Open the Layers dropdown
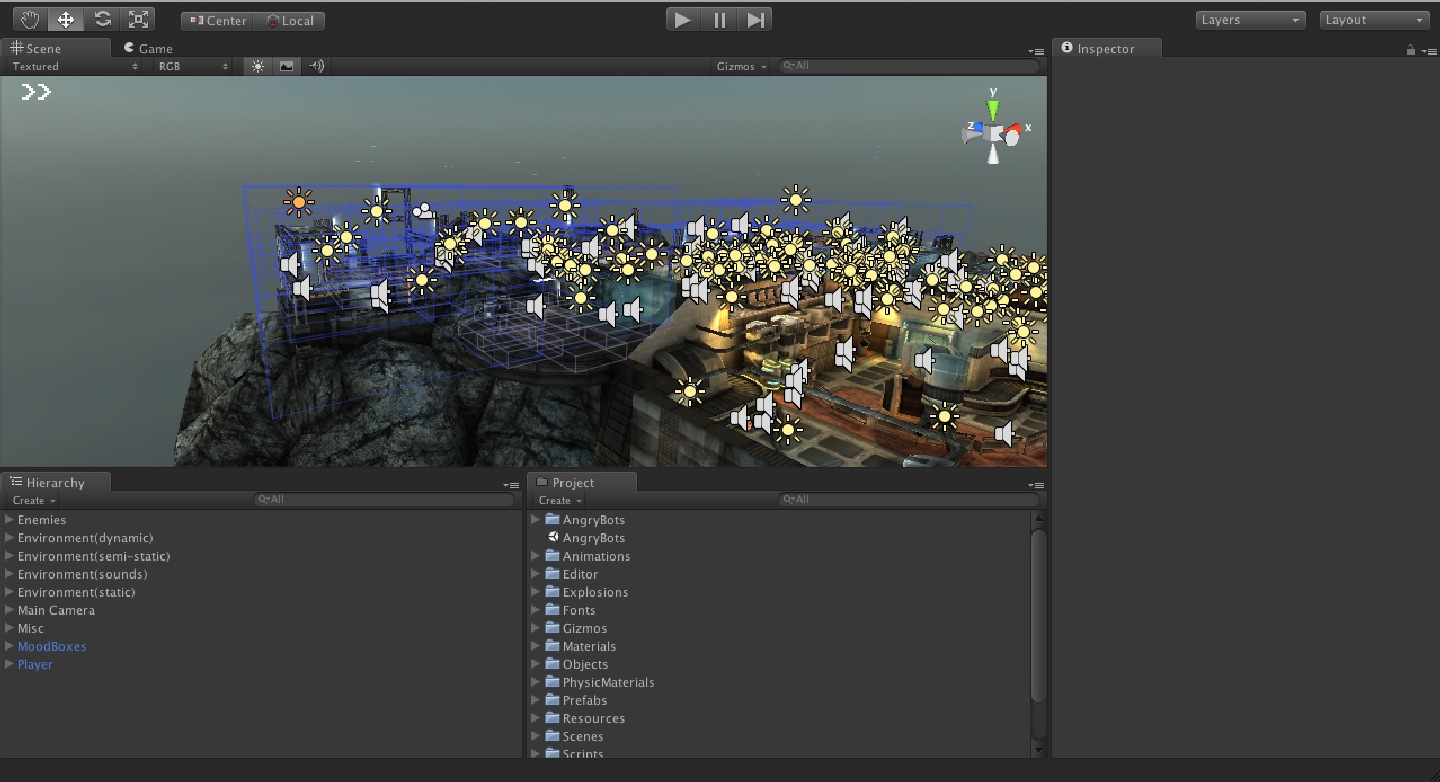 1250,20
